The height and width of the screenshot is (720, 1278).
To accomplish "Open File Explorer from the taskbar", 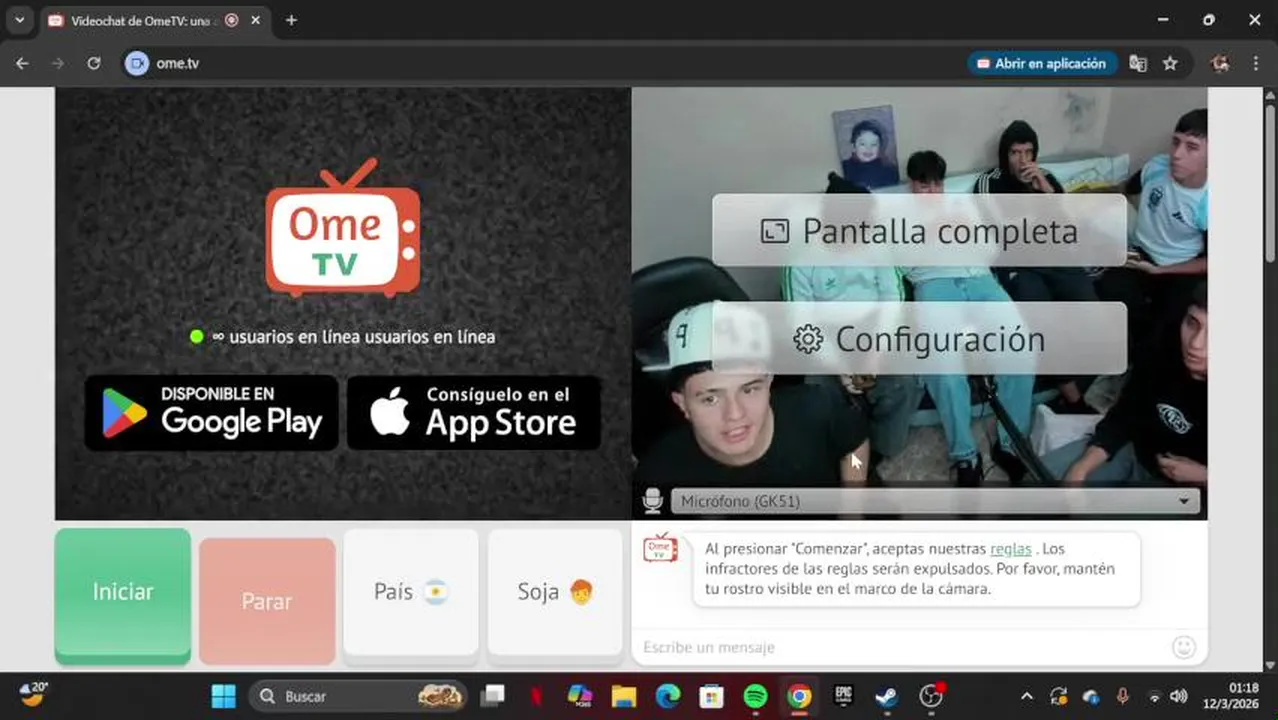I will coord(624,696).
